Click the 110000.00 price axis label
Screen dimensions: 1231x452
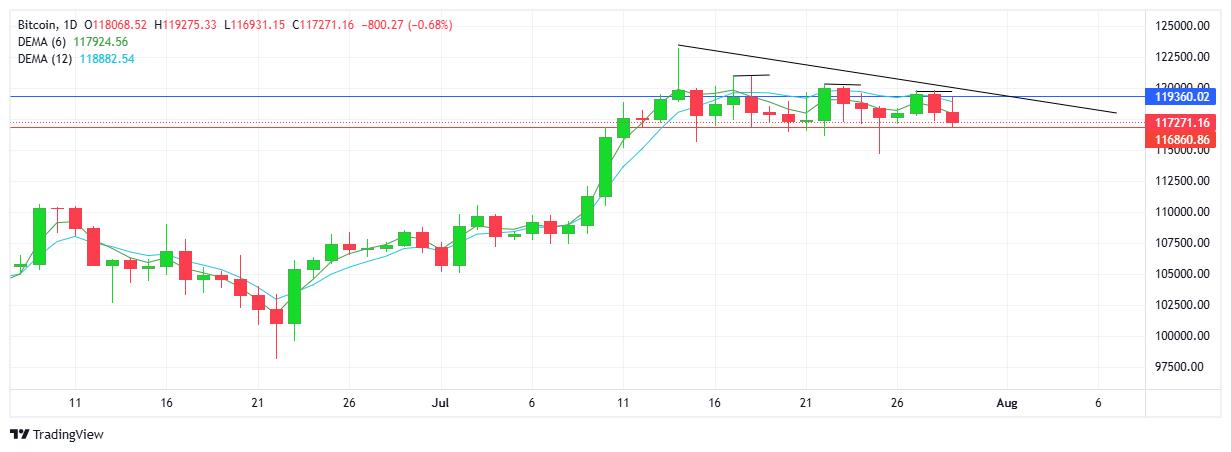point(1183,212)
